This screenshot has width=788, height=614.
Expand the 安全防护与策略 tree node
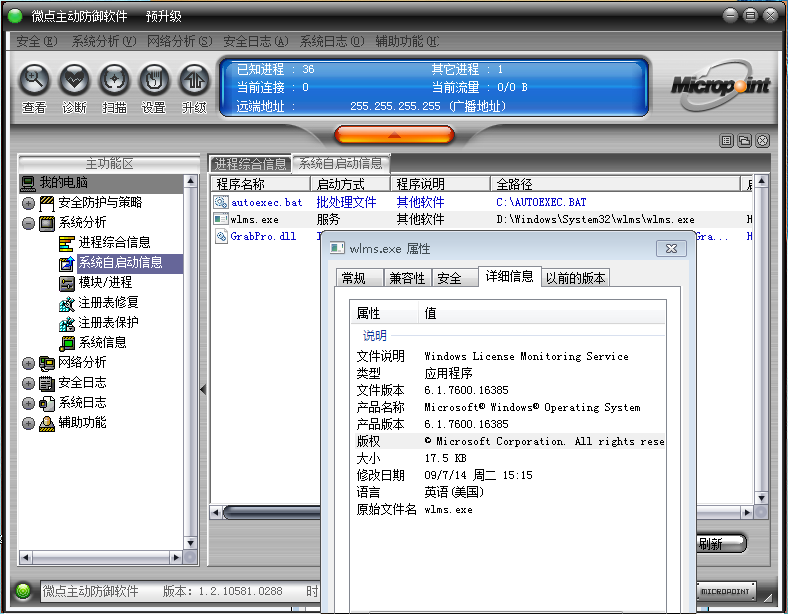point(28,203)
